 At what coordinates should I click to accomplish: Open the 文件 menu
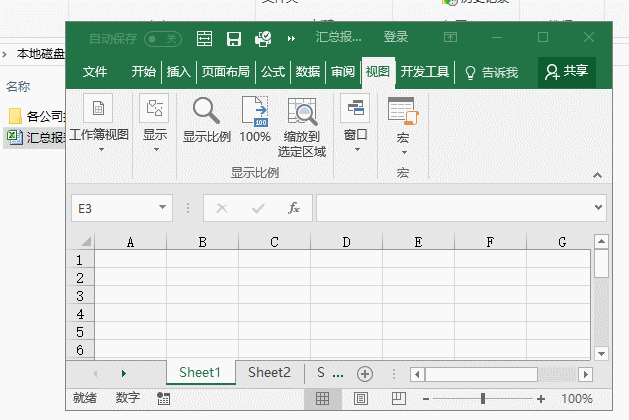click(x=95, y=72)
